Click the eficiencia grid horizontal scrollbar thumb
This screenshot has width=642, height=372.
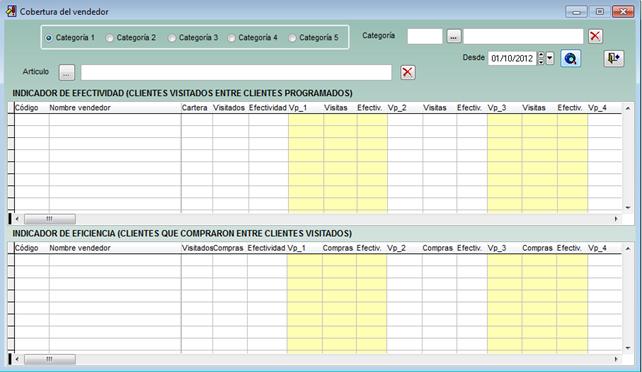click(50, 359)
